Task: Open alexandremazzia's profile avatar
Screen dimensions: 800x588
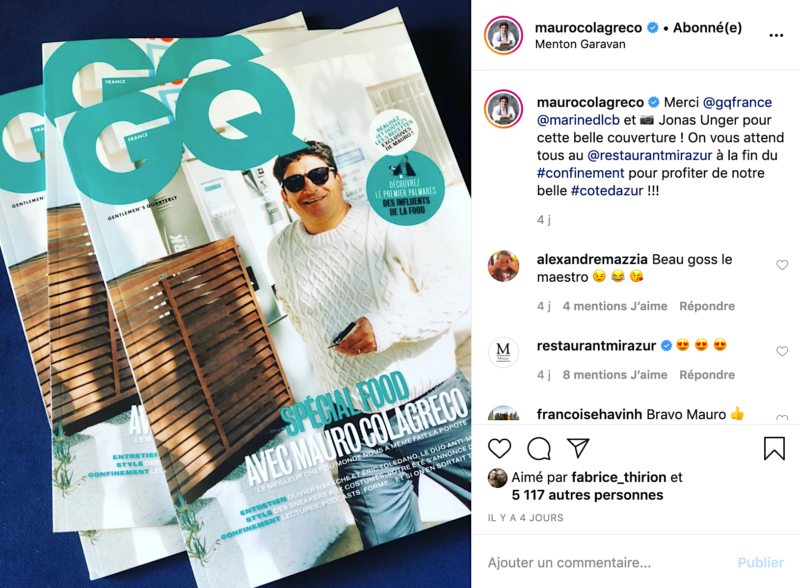Action: (503, 265)
